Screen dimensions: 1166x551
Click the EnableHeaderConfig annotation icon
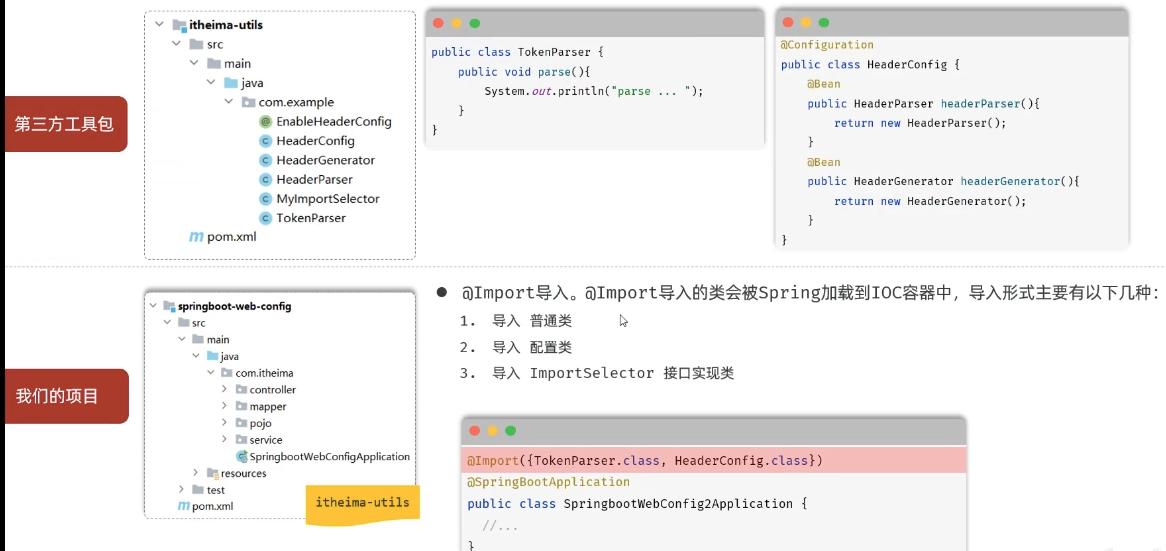pos(265,121)
